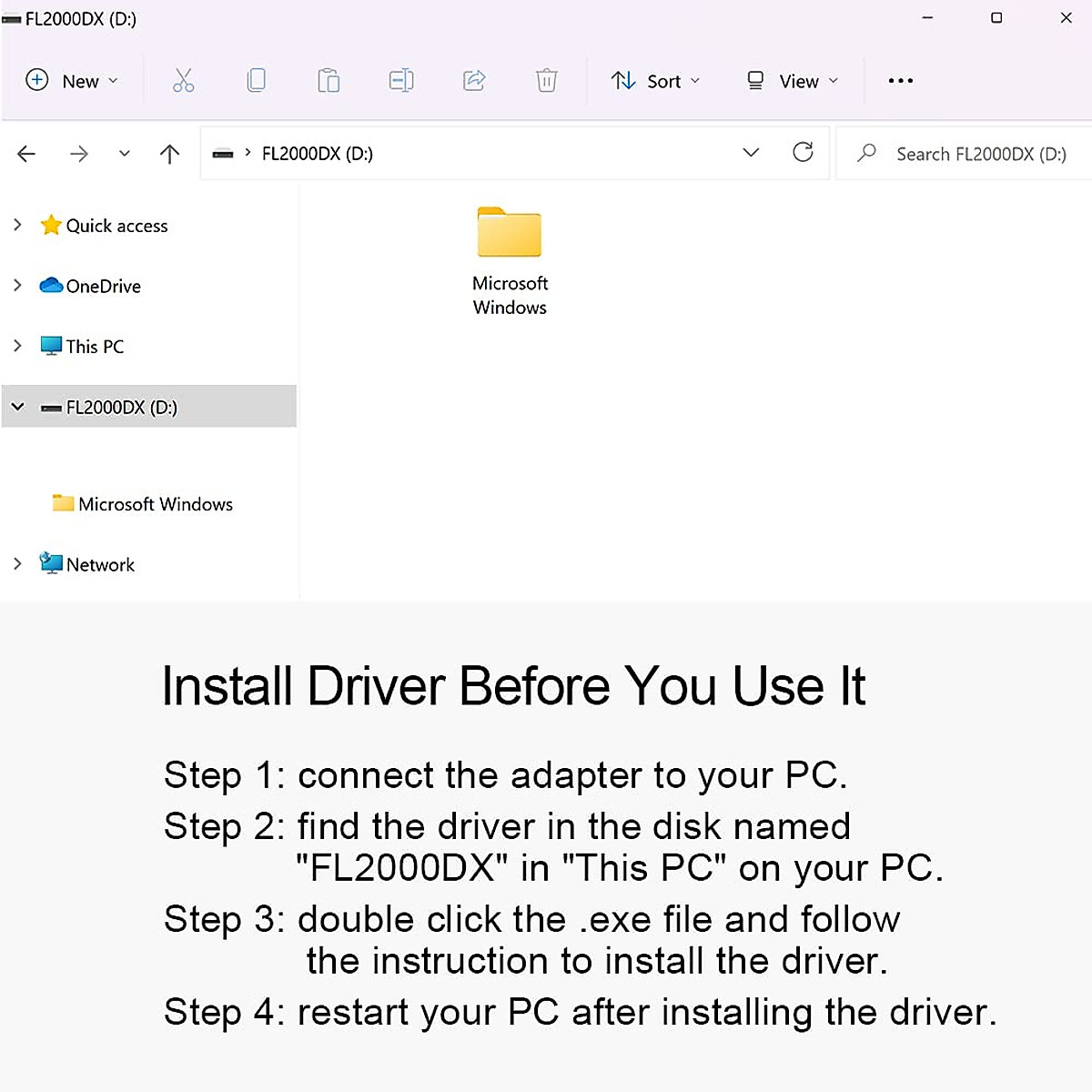Go up one directory level
Image resolution: width=1092 pixels, height=1092 pixels.
pos(169,154)
